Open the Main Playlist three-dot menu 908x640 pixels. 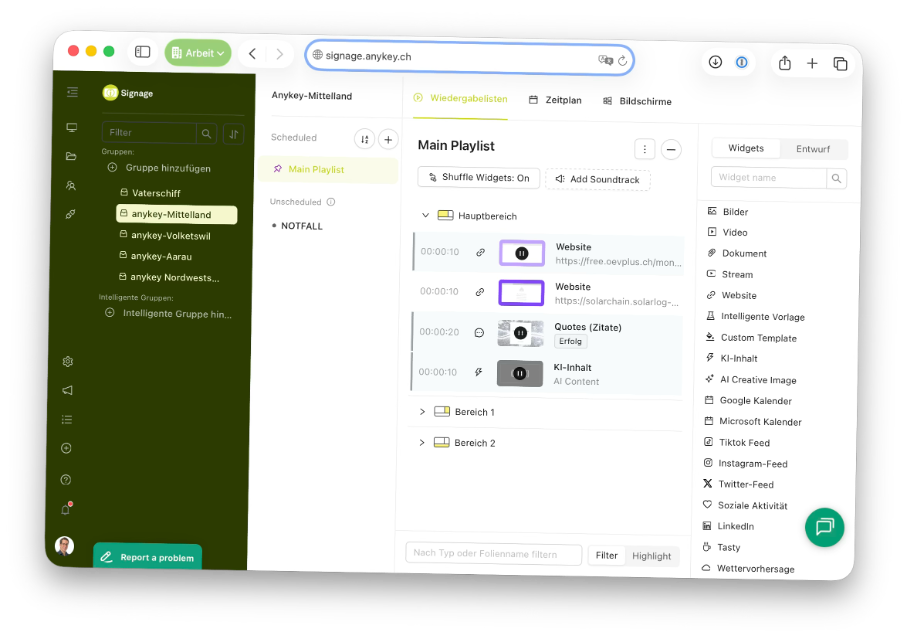[x=645, y=149]
